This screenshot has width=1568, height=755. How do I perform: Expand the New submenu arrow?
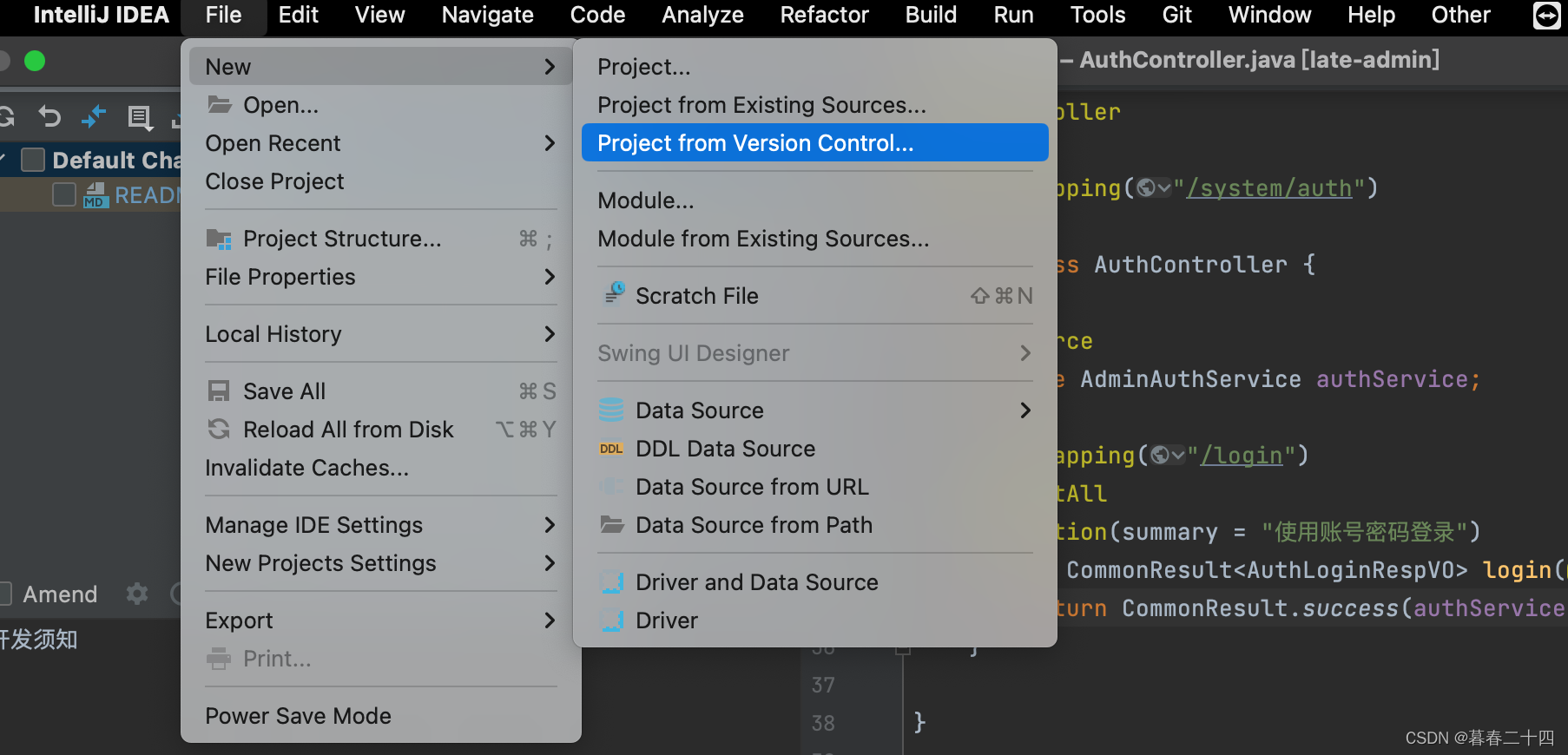(549, 67)
